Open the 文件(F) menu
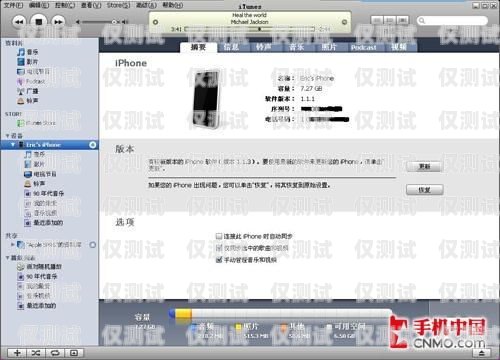The height and width of the screenshot is (360, 500). click(13, 5)
